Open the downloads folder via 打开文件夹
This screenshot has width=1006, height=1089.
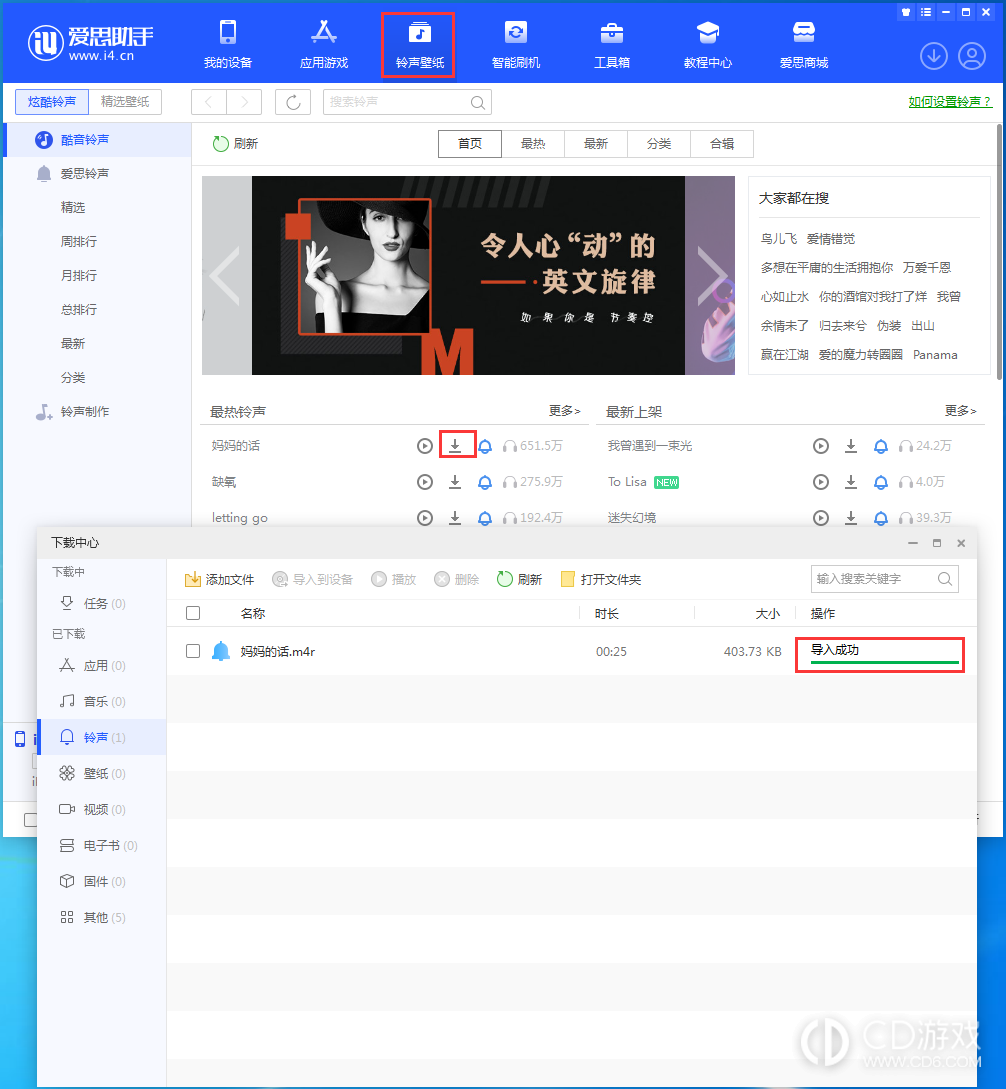pyautogui.click(x=600, y=578)
